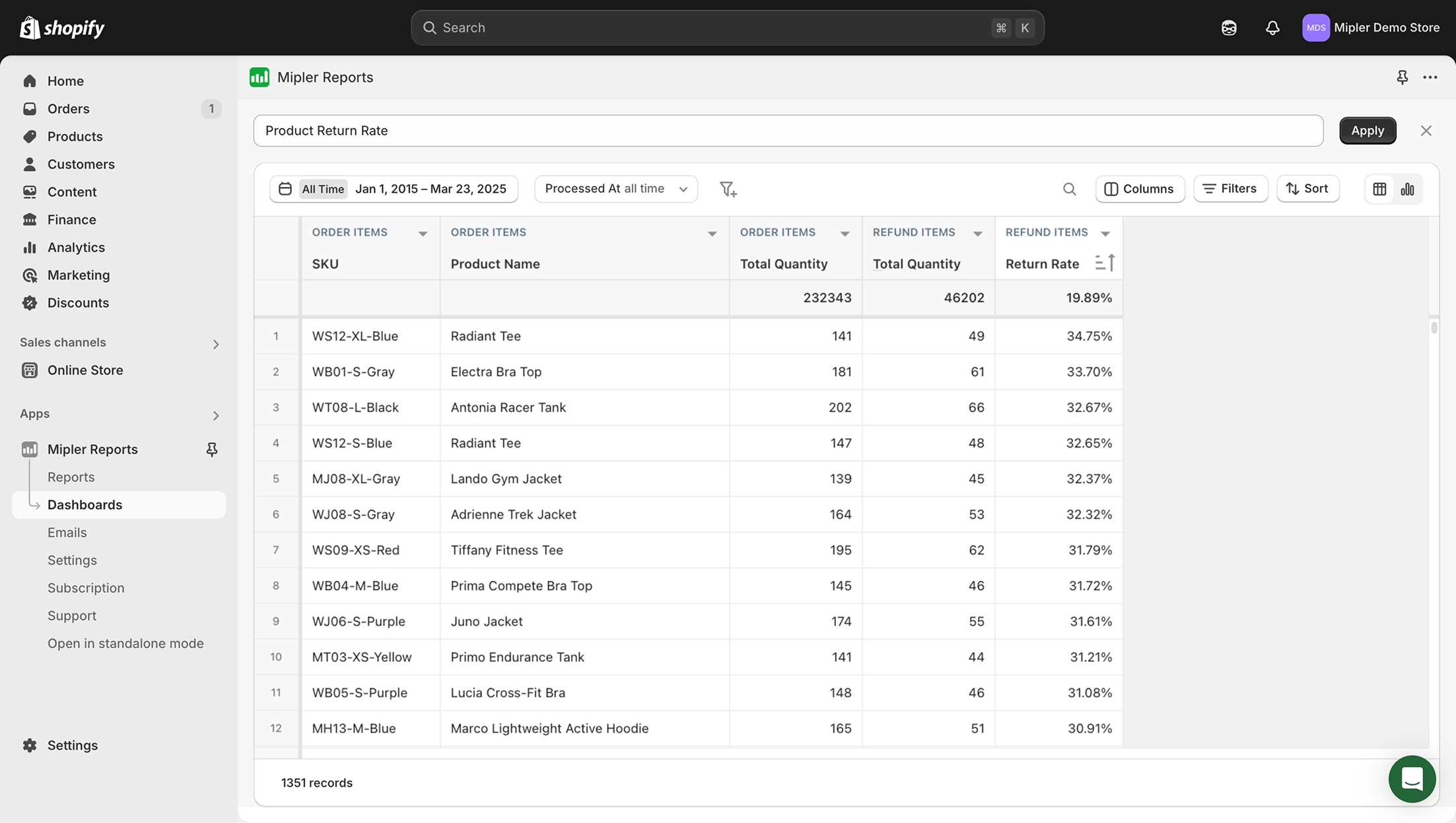
Task: Open the Reports submenu item
Action: [71, 477]
